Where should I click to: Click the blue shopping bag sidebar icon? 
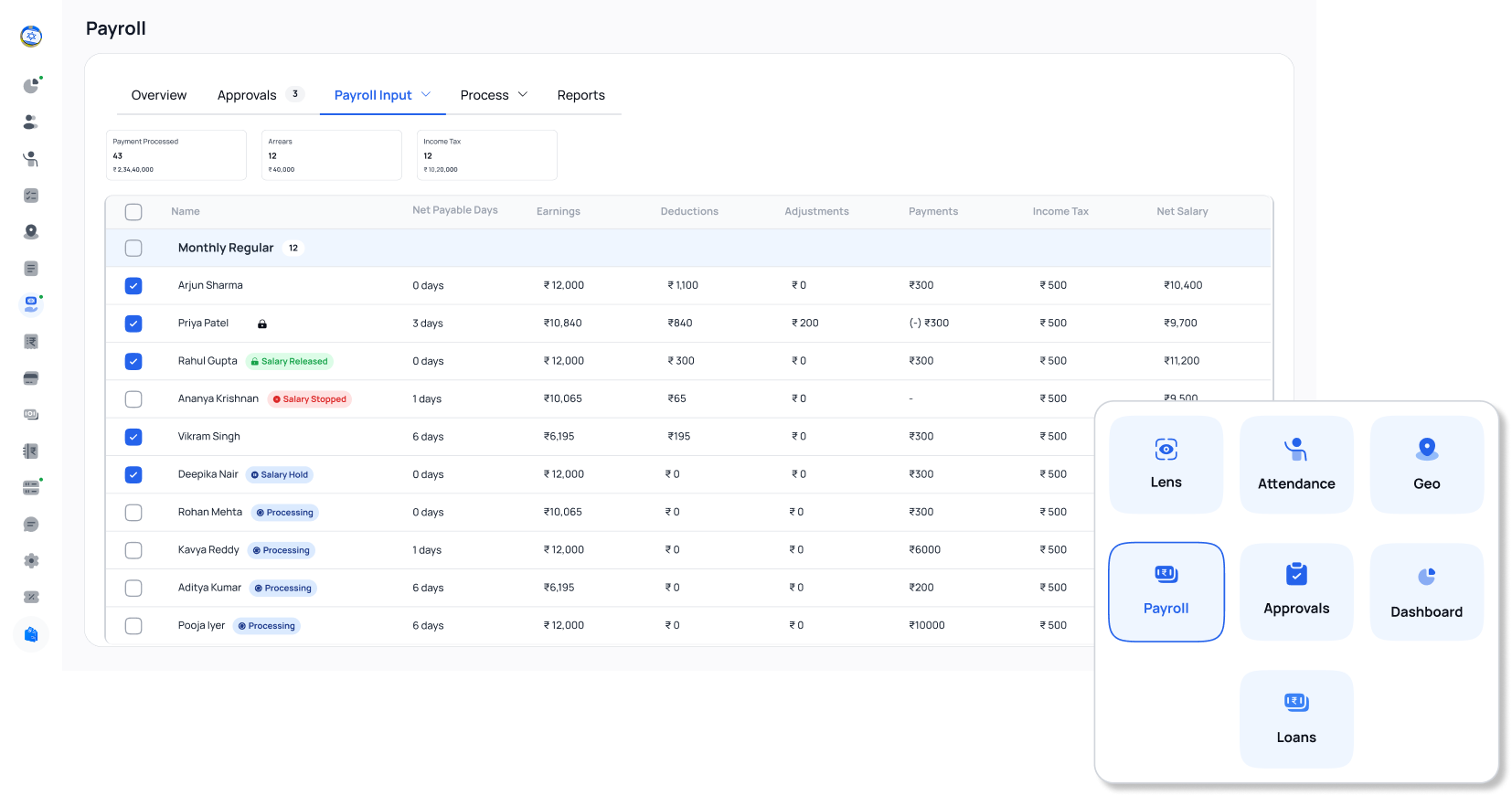click(31, 634)
